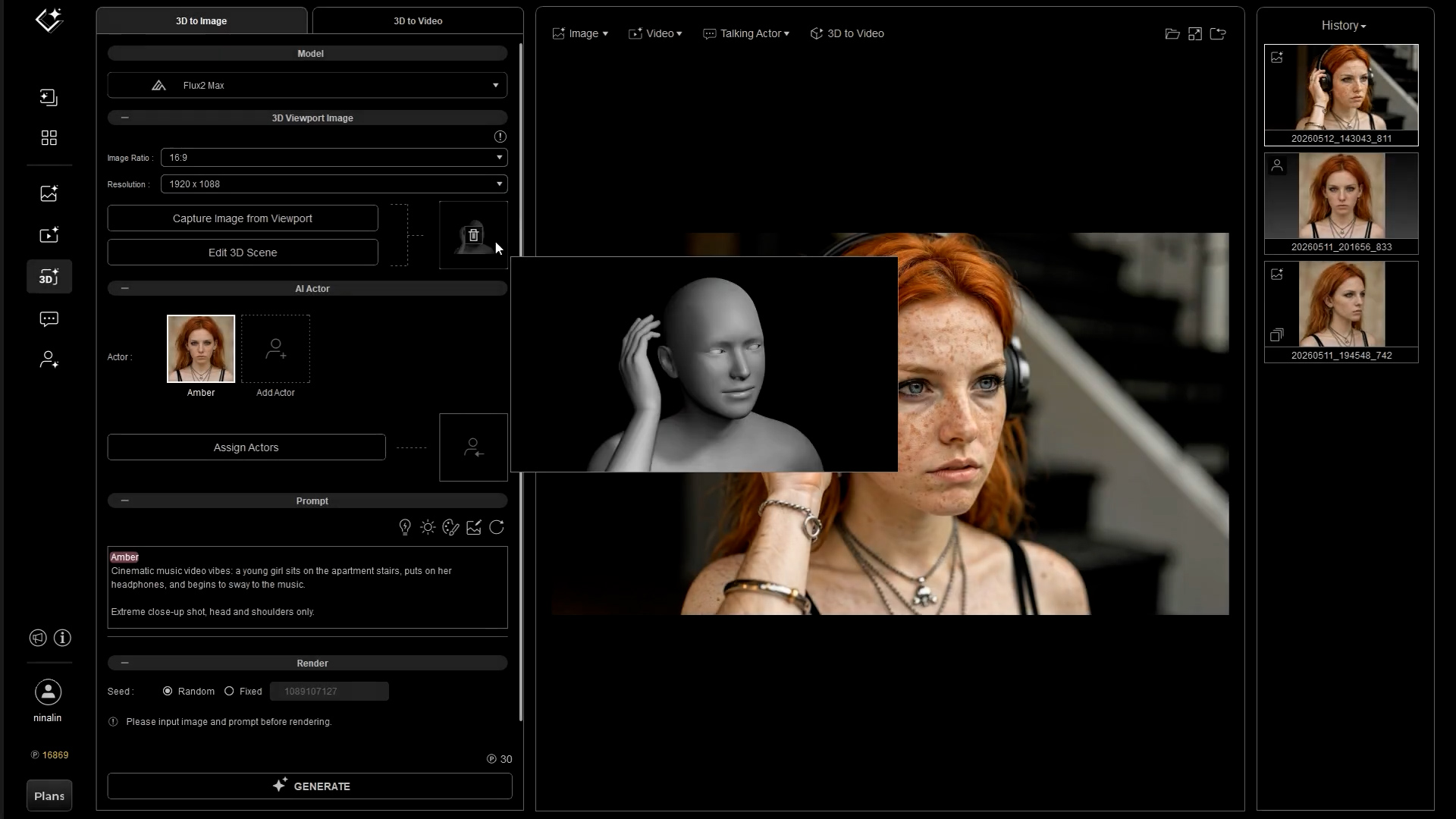The image size is (1456, 819).
Task: Select the Fixed seed radio button
Action: (x=229, y=691)
